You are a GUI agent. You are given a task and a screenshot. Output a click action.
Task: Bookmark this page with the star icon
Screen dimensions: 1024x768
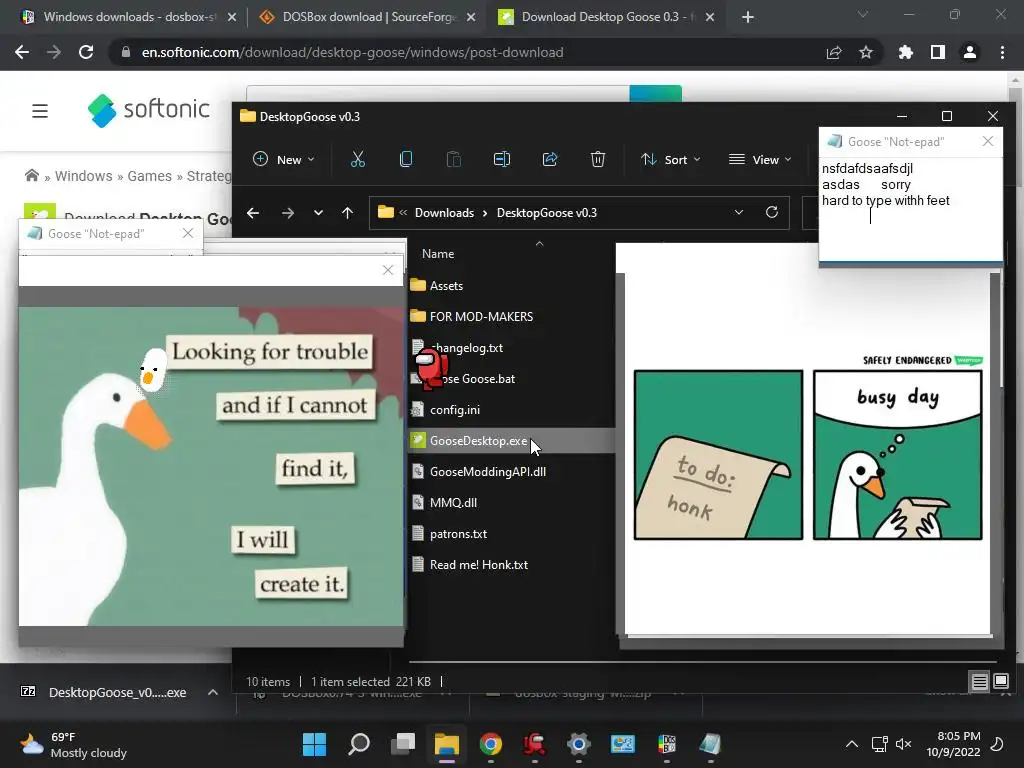click(866, 52)
